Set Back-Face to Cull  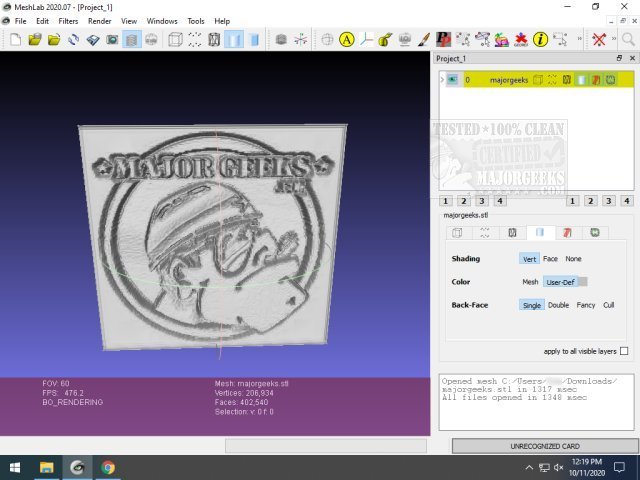coord(609,305)
